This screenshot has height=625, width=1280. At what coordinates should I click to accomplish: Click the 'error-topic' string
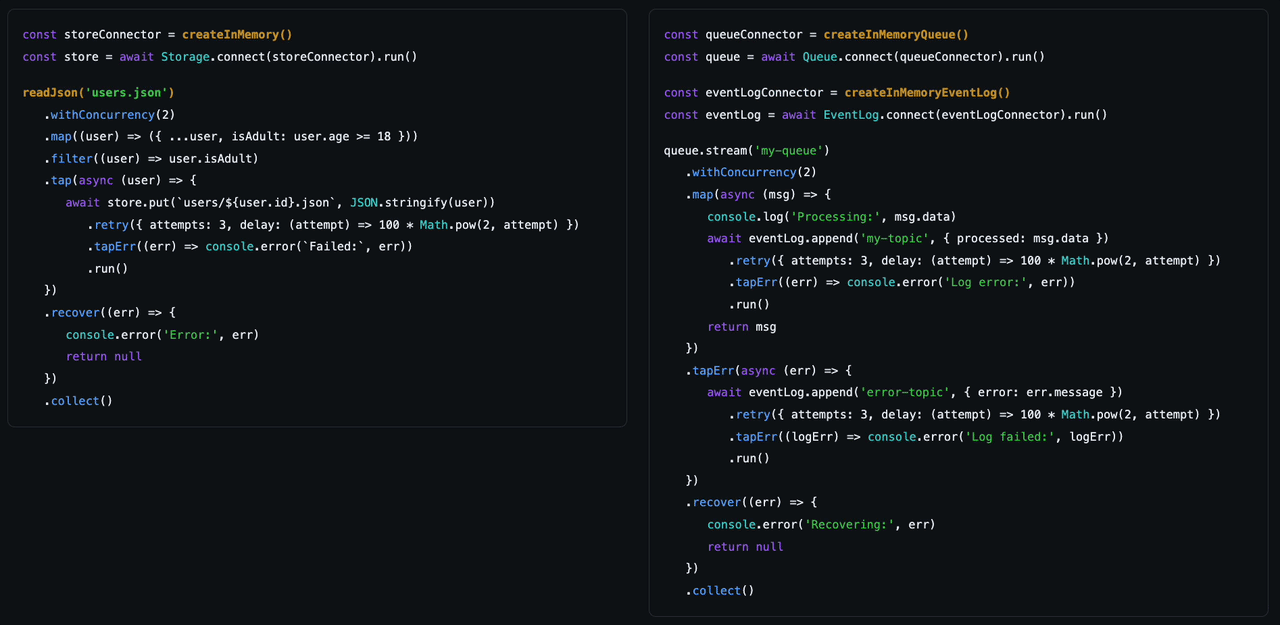tap(907, 393)
